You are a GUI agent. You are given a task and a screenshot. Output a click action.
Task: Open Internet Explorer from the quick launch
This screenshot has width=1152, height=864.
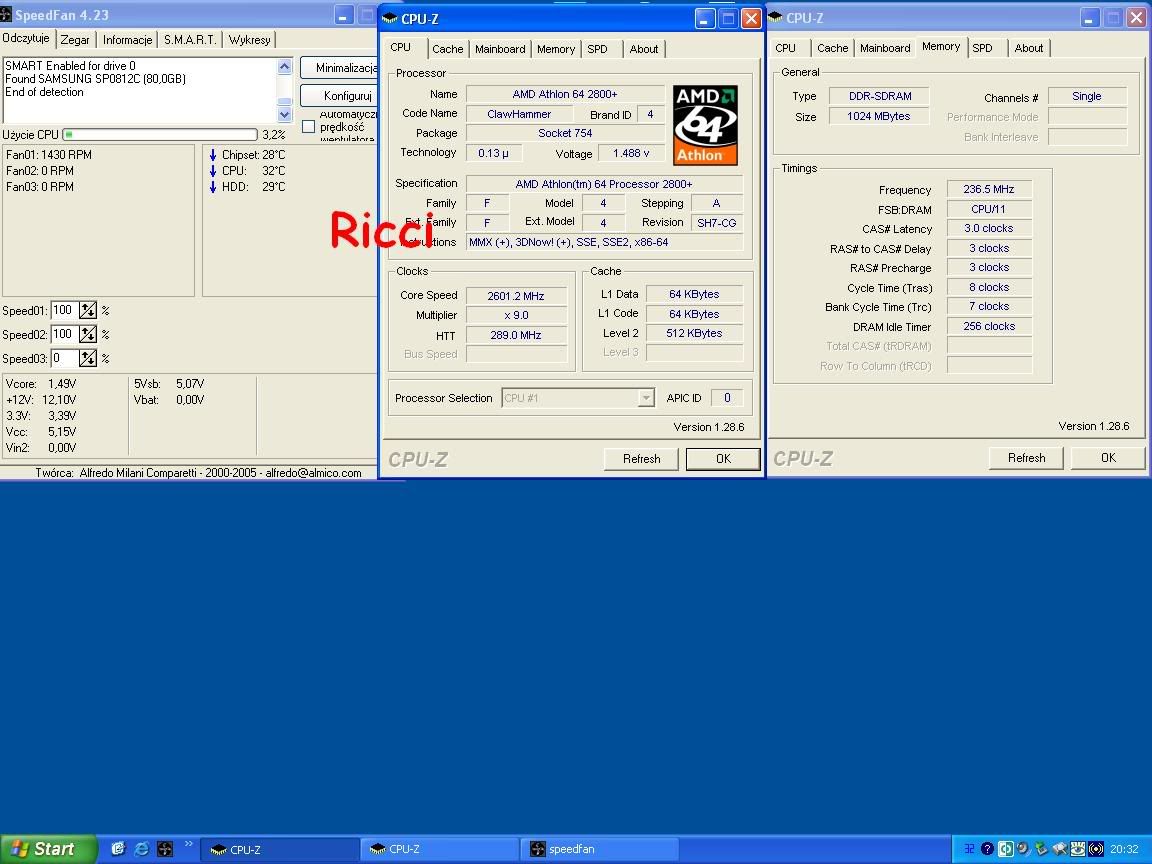pyautogui.click(x=142, y=849)
